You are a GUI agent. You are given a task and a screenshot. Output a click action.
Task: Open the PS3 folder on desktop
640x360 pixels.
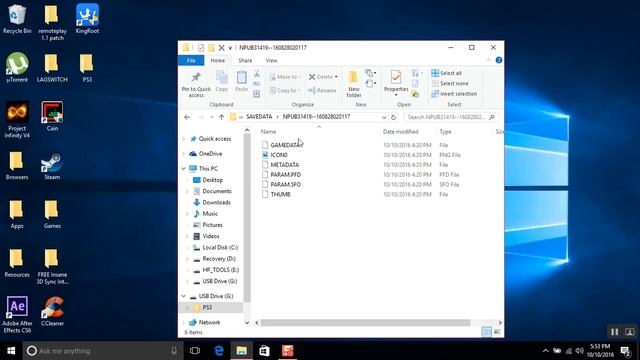pos(87,67)
